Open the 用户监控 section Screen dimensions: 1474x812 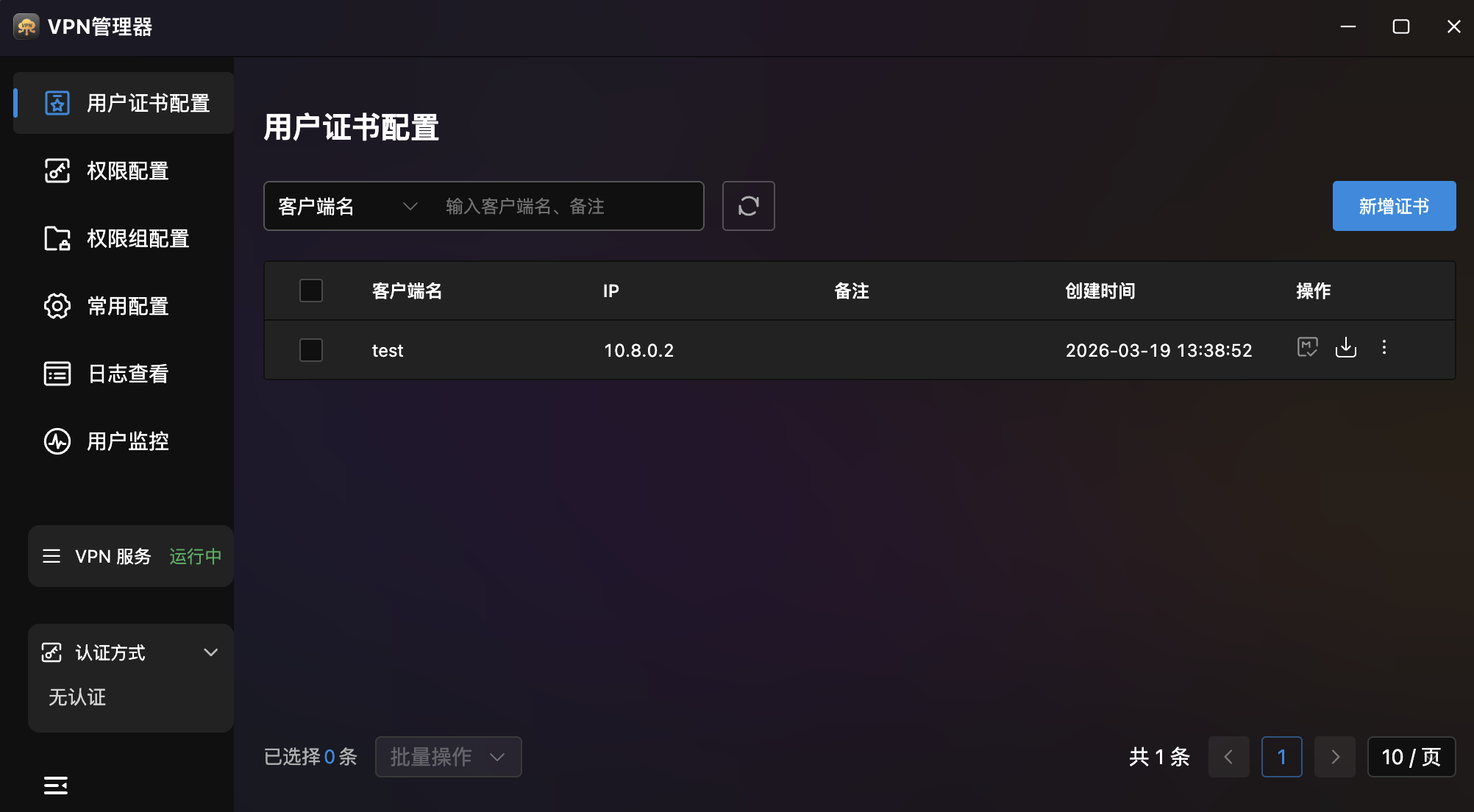pos(124,441)
